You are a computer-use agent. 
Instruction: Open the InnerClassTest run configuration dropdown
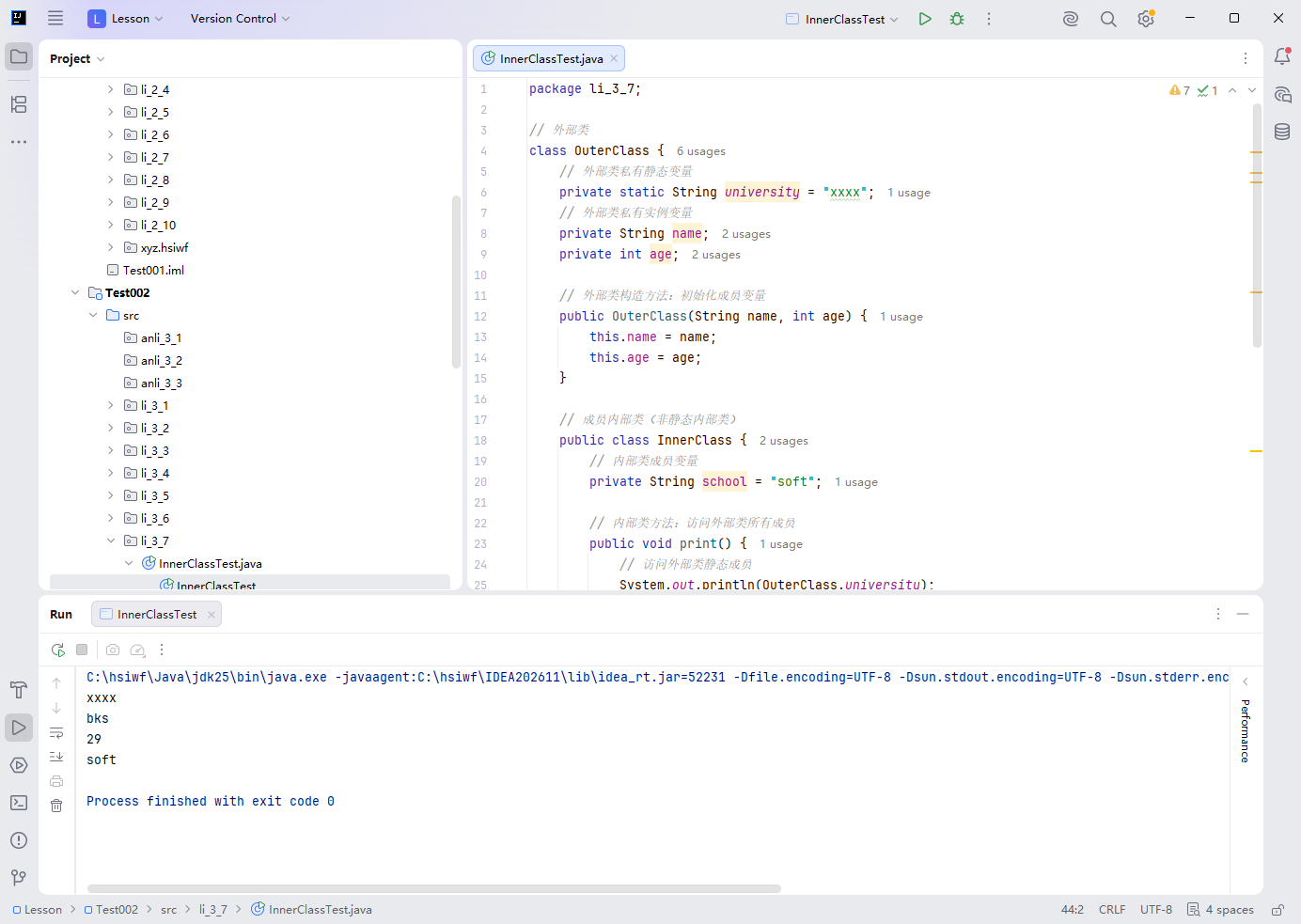842,19
